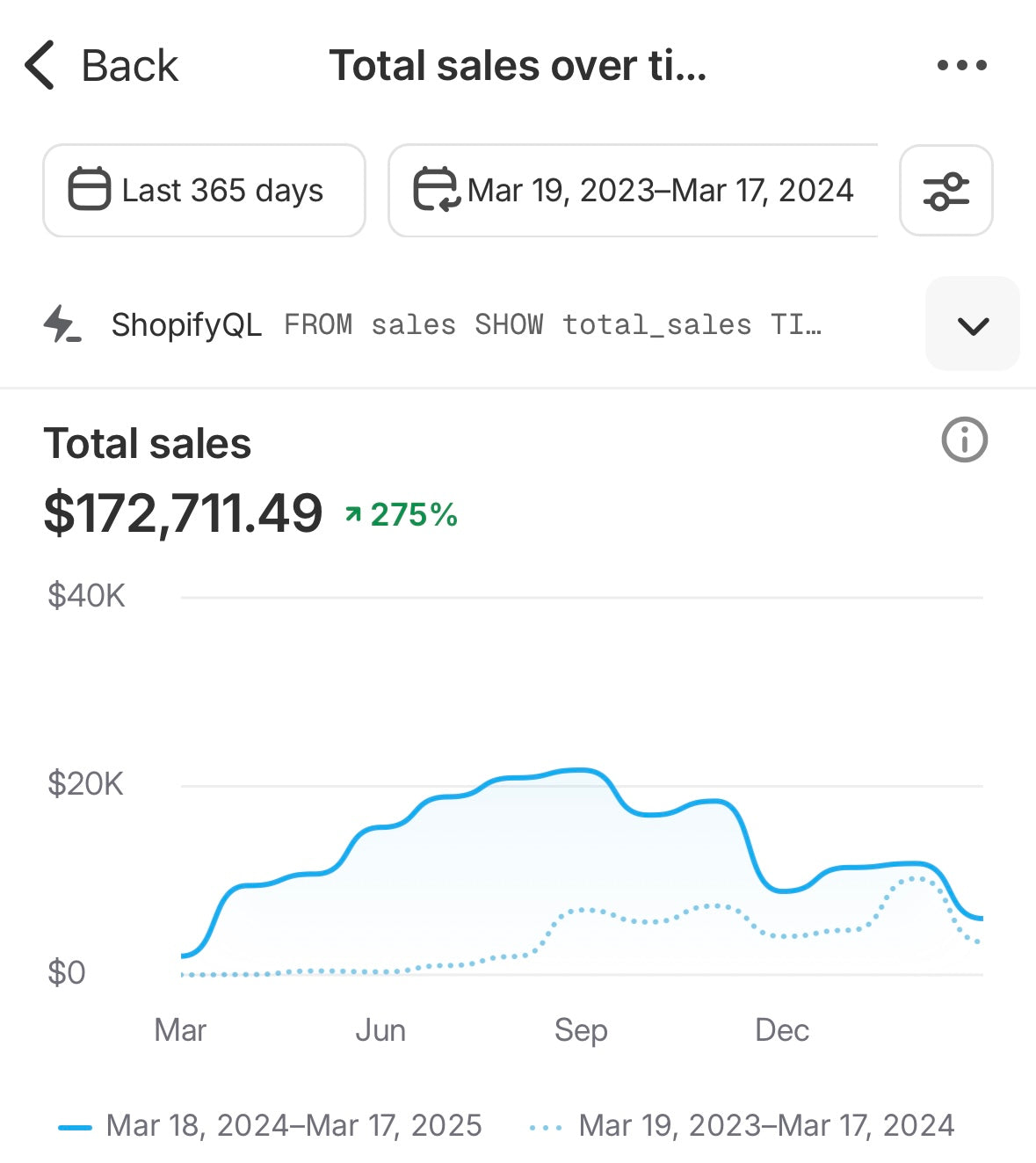Screen dimensions: 1036x1163
Task: Open the Last 365 days date picker
Action: (204, 191)
